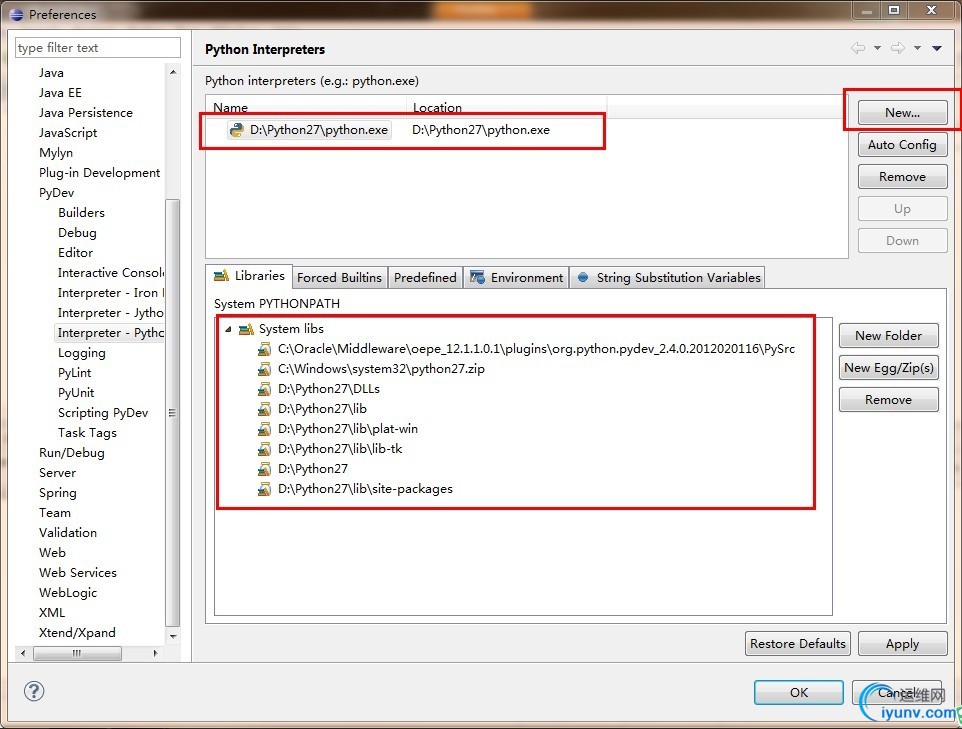Click Remove beside System PYTHONPATH list
962x729 pixels.
[888, 399]
